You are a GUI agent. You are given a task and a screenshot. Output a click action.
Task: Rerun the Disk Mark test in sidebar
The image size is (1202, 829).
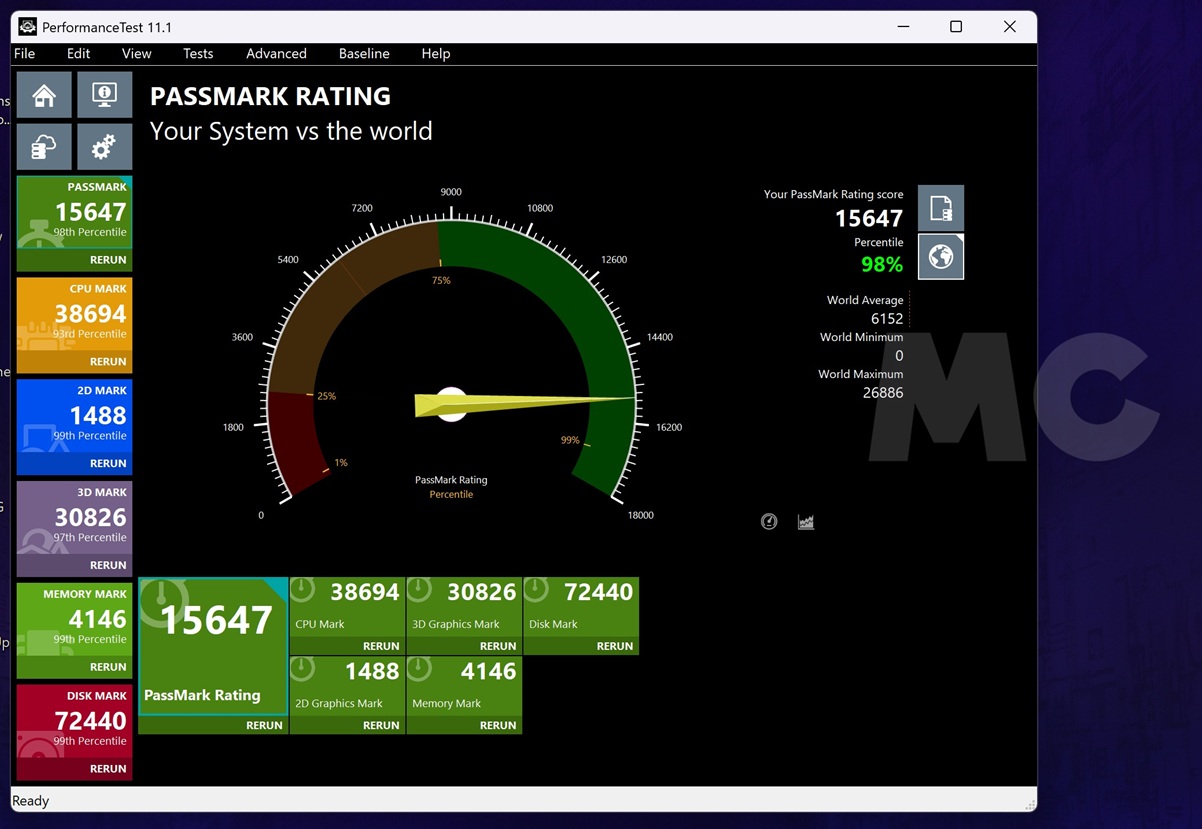click(108, 769)
